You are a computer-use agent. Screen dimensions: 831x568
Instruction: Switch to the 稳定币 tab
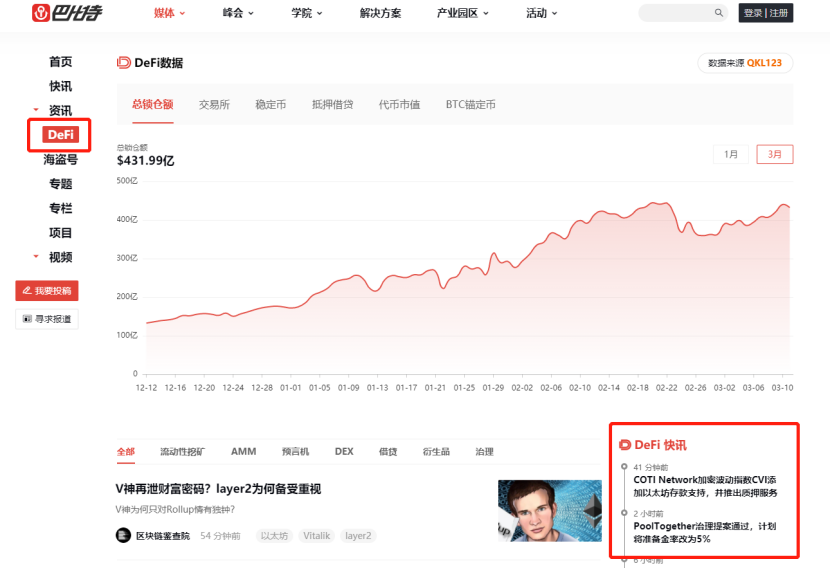click(271, 104)
